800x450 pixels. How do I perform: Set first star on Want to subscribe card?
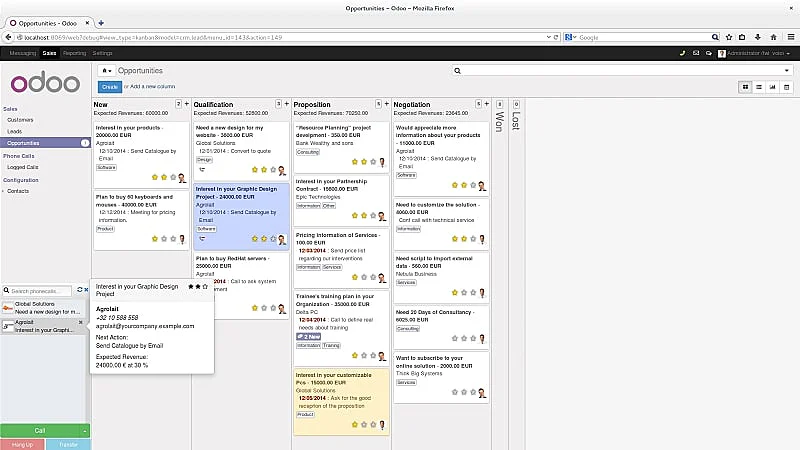[x=455, y=392]
